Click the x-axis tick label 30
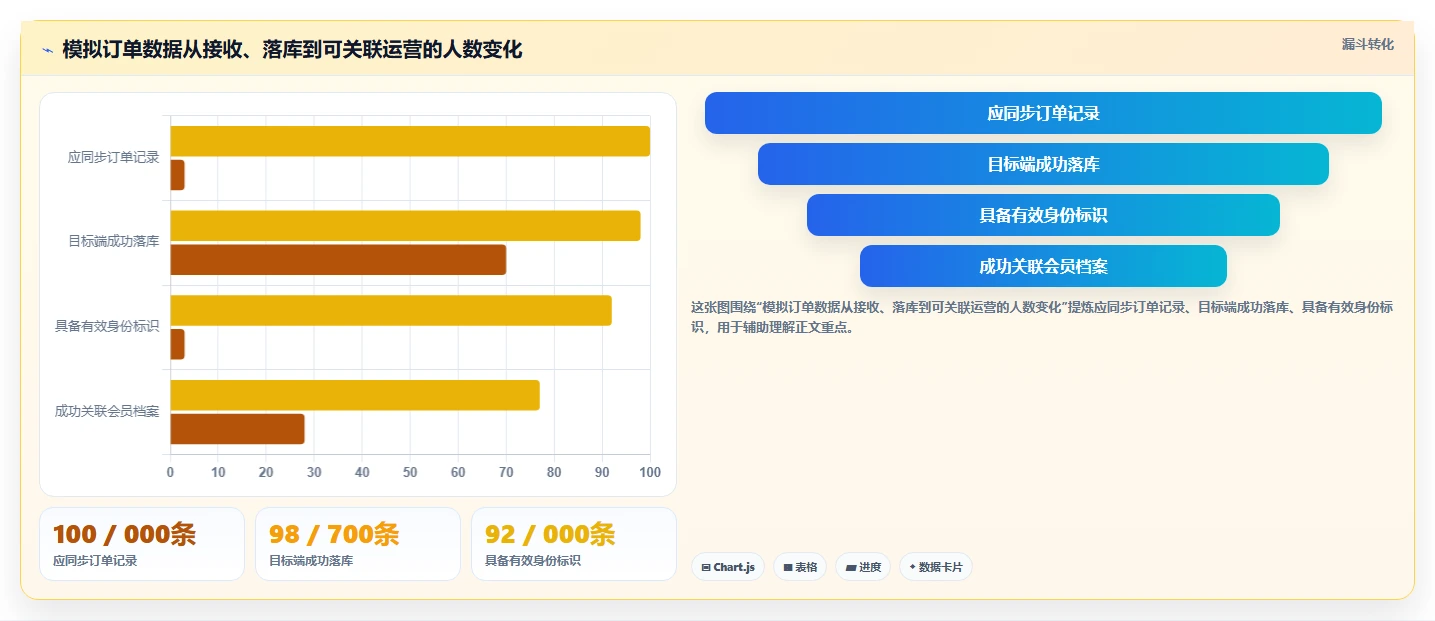This screenshot has width=1435, height=621. [314, 472]
